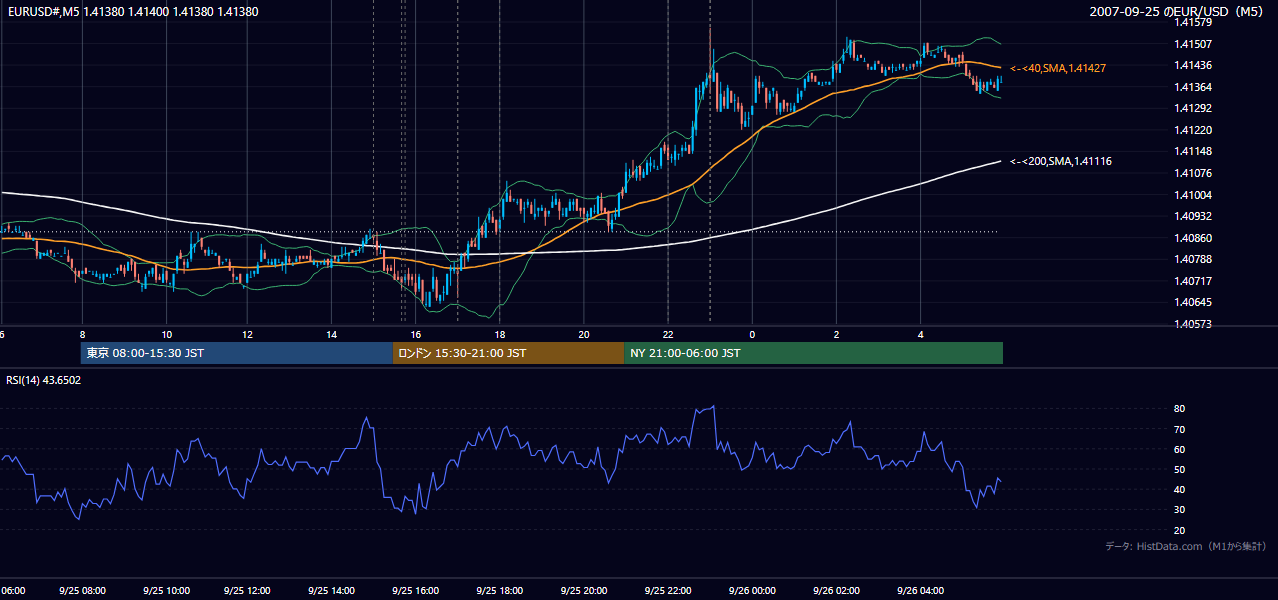Click hour label 22 below price chart
This screenshot has height=600, width=1278.
pyautogui.click(x=668, y=334)
